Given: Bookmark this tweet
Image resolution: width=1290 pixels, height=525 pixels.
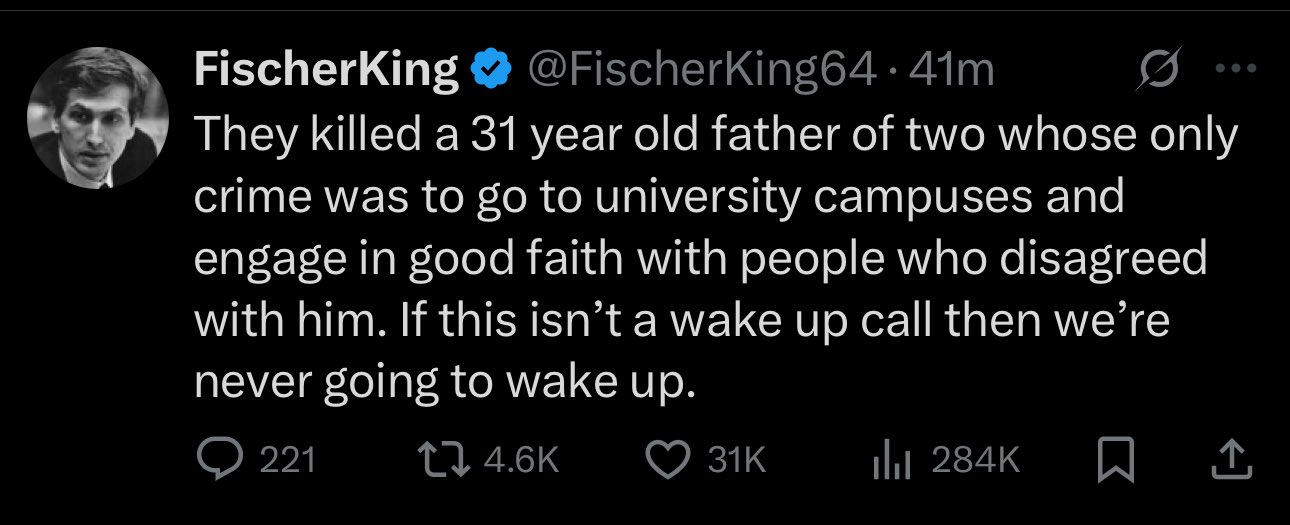Looking at the screenshot, I should [1112, 459].
